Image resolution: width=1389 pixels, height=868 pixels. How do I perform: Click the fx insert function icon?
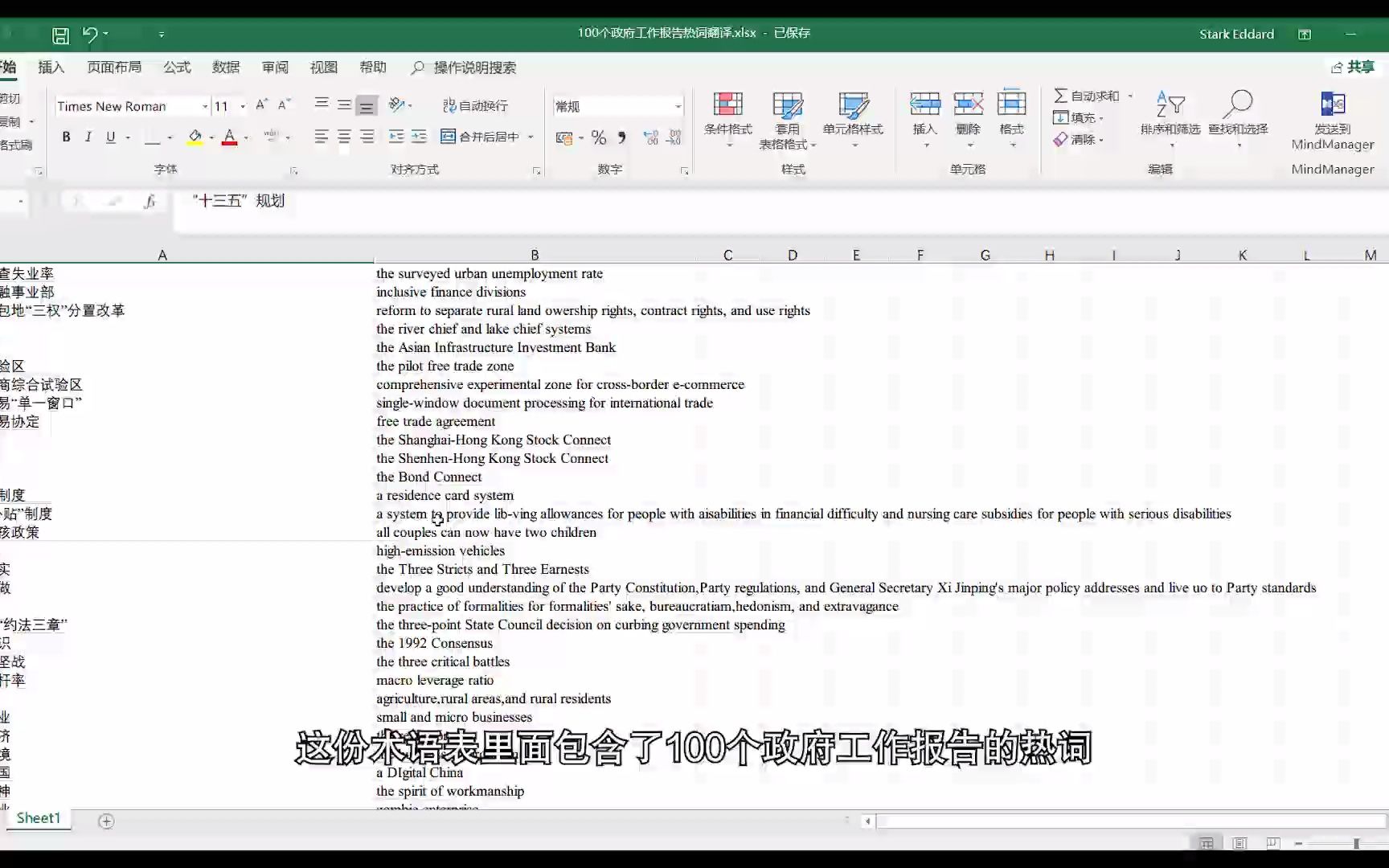coord(150,202)
